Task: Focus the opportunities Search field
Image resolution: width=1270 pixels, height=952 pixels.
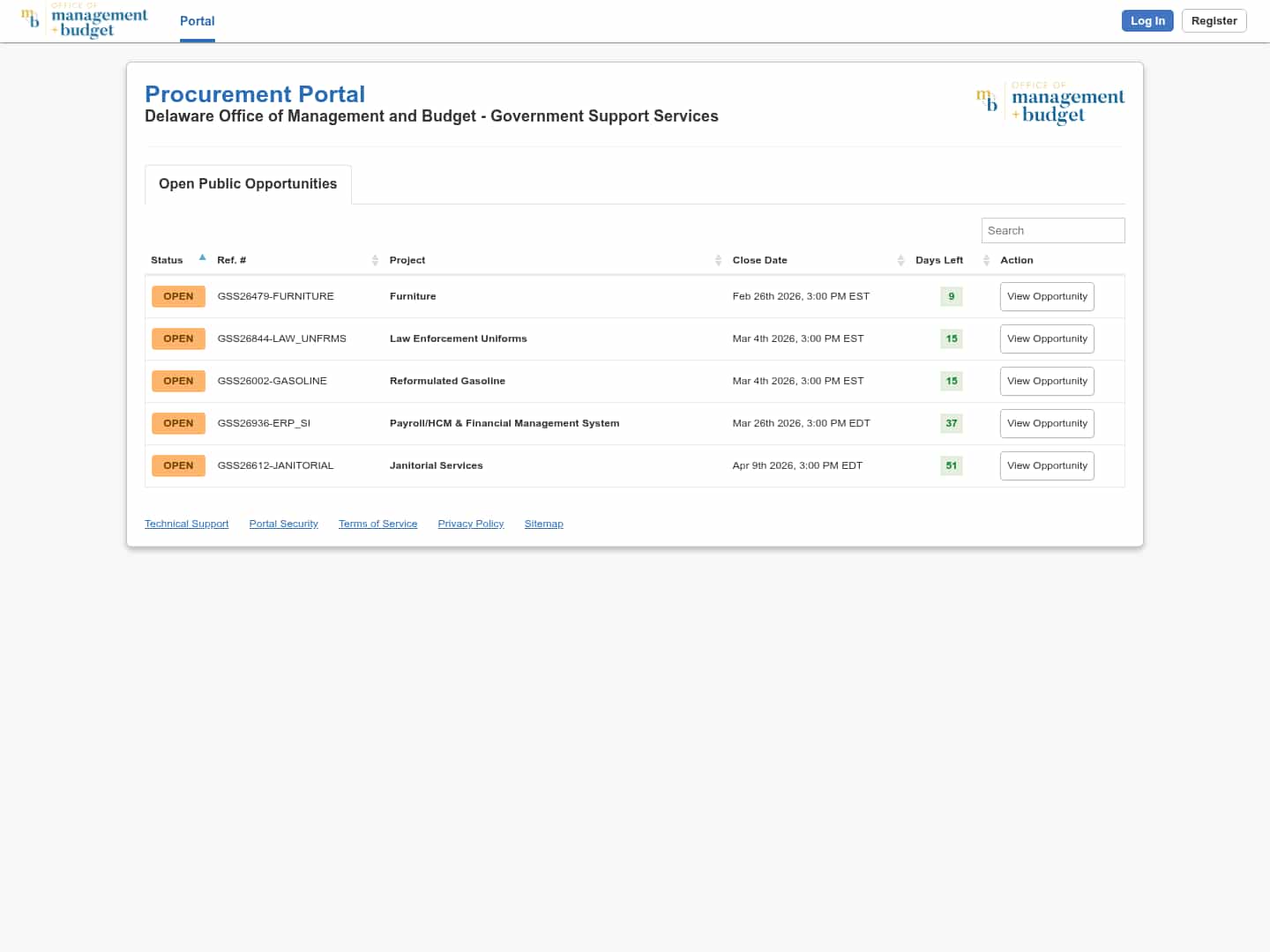Action: coord(1052,230)
